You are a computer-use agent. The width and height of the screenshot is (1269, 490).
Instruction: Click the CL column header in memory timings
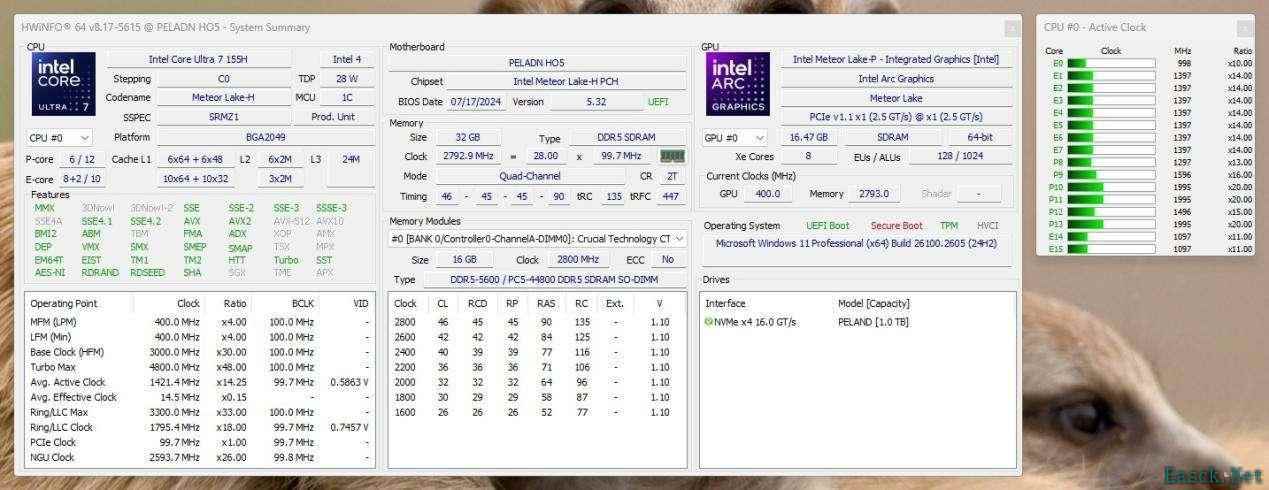tap(442, 303)
